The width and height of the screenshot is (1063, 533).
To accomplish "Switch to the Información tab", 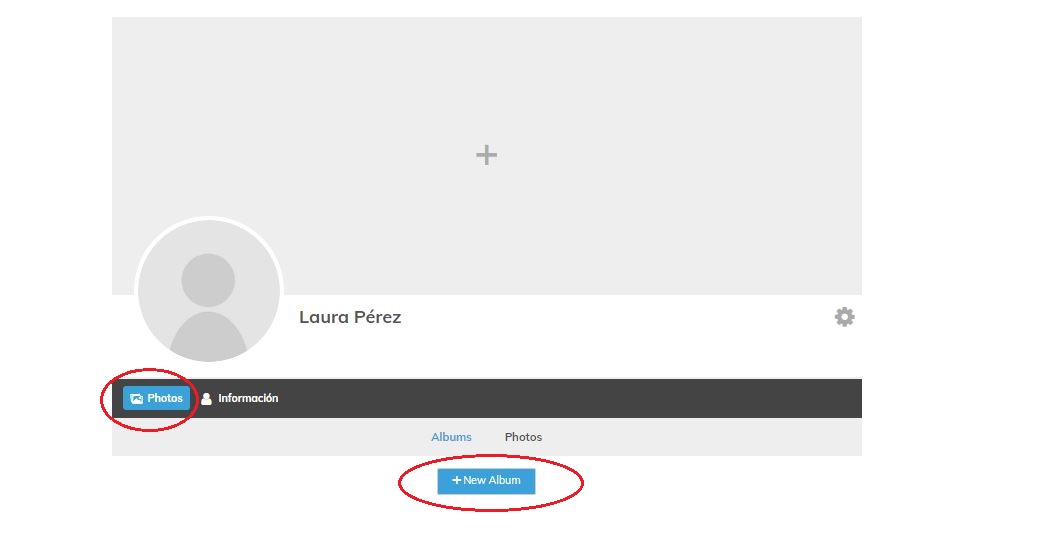I will (239, 398).
